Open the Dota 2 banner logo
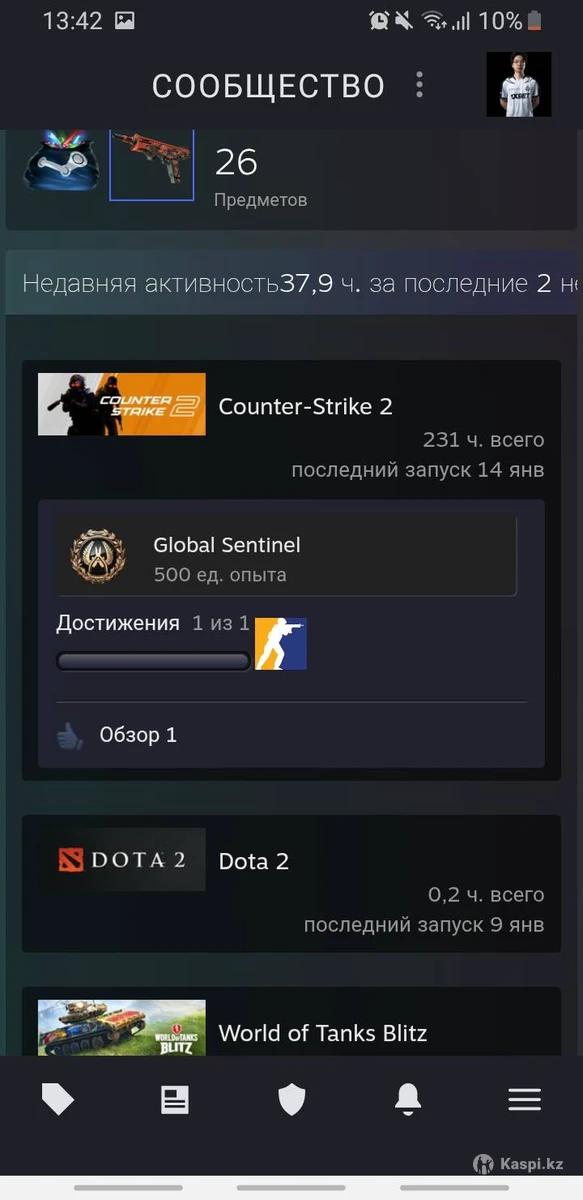The width and height of the screenshot is (583, 1200). tap(122, 860)
